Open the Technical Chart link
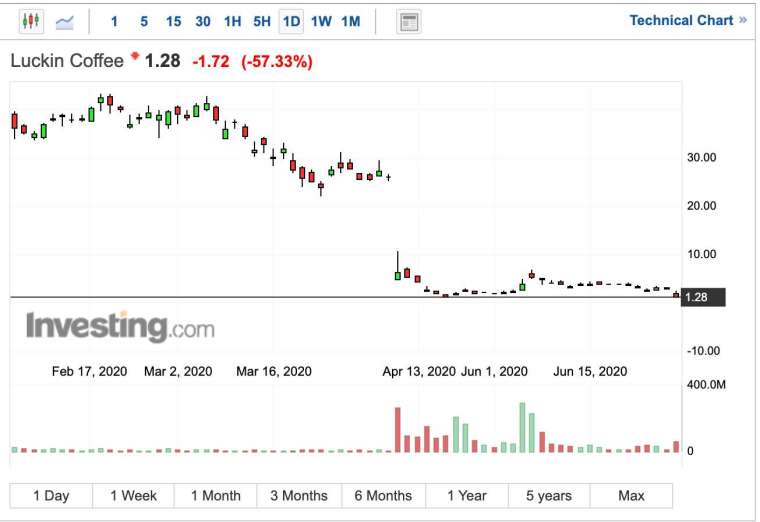 point(688,20)
